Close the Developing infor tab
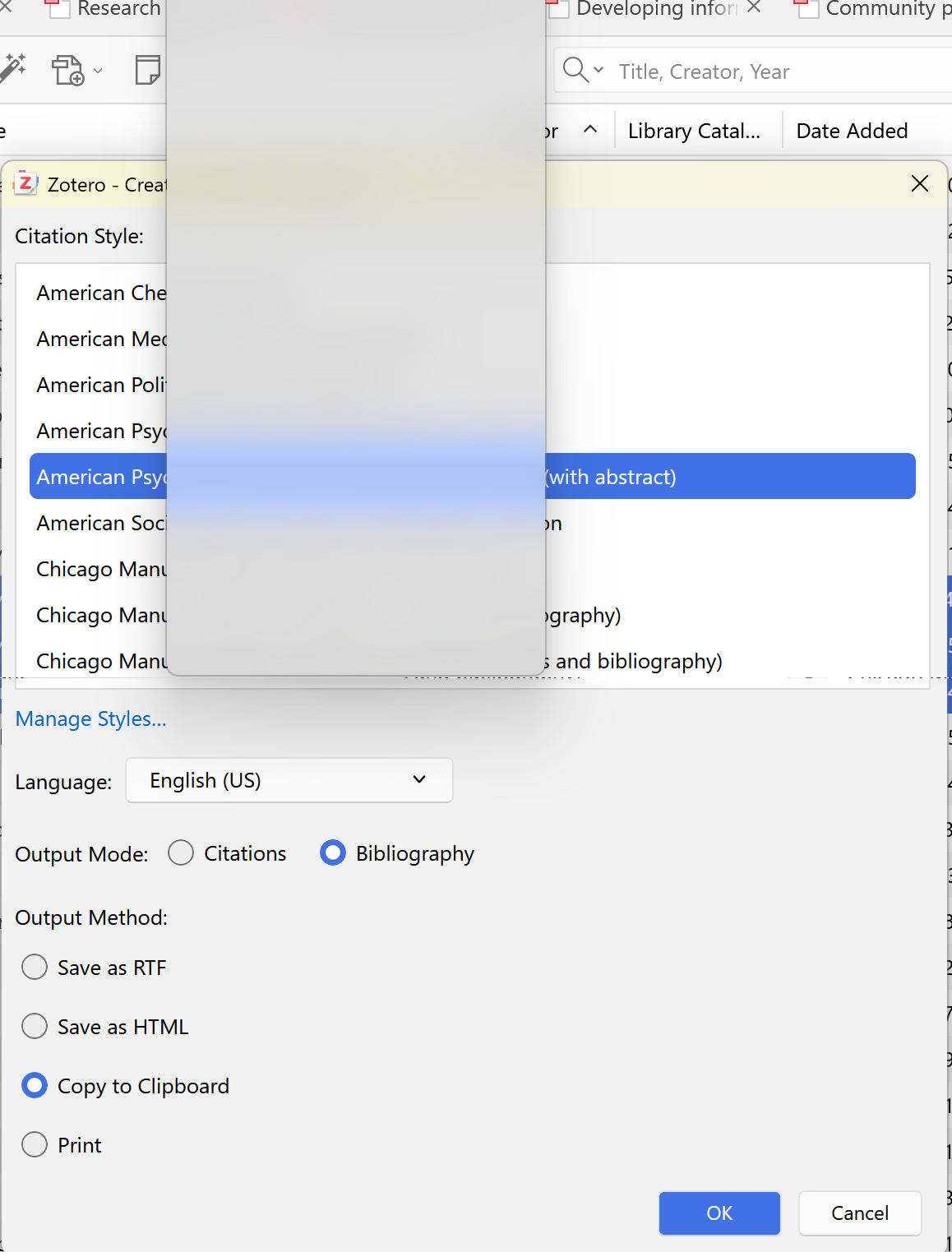This screenshot has width=952, height=1252. click(x=754, y=7)
